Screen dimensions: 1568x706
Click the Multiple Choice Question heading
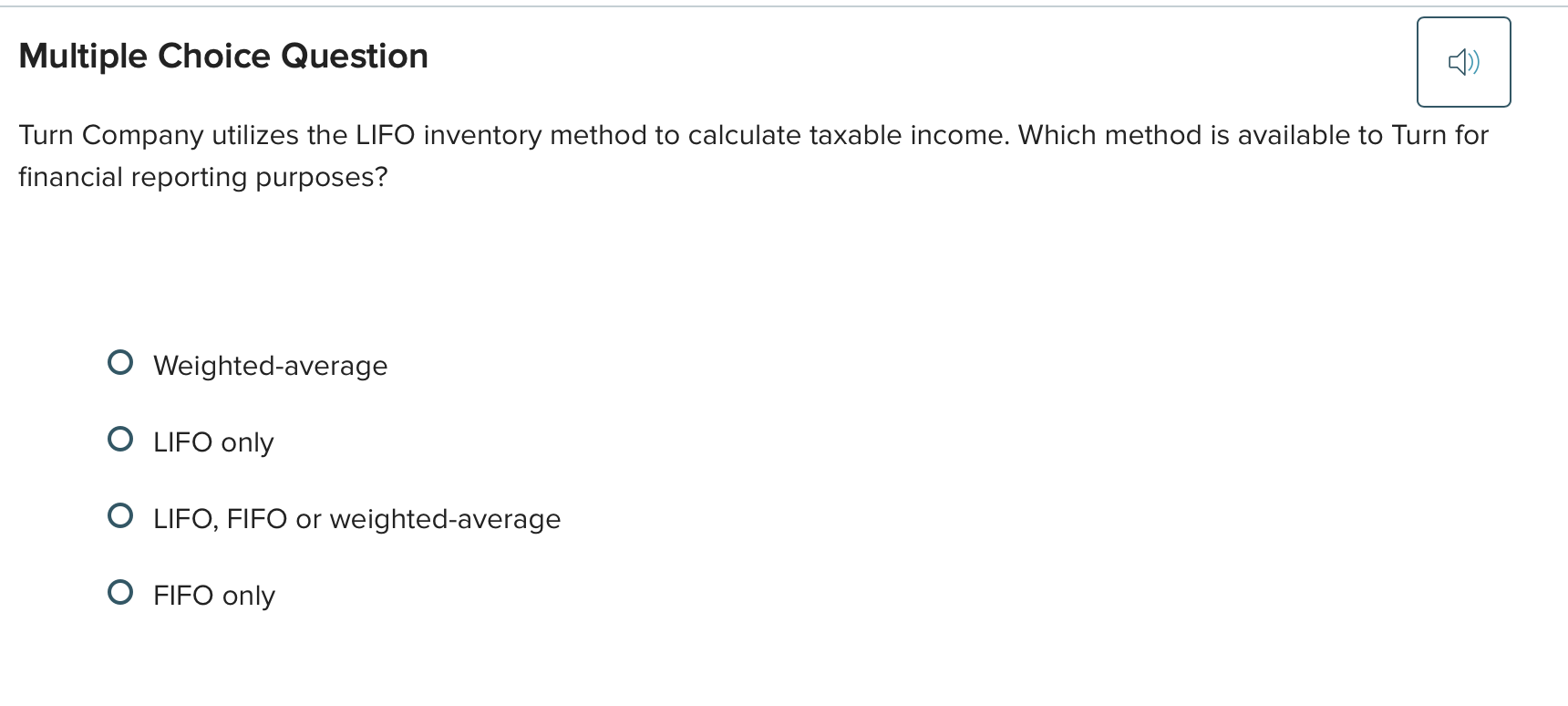tap(223, 56)
